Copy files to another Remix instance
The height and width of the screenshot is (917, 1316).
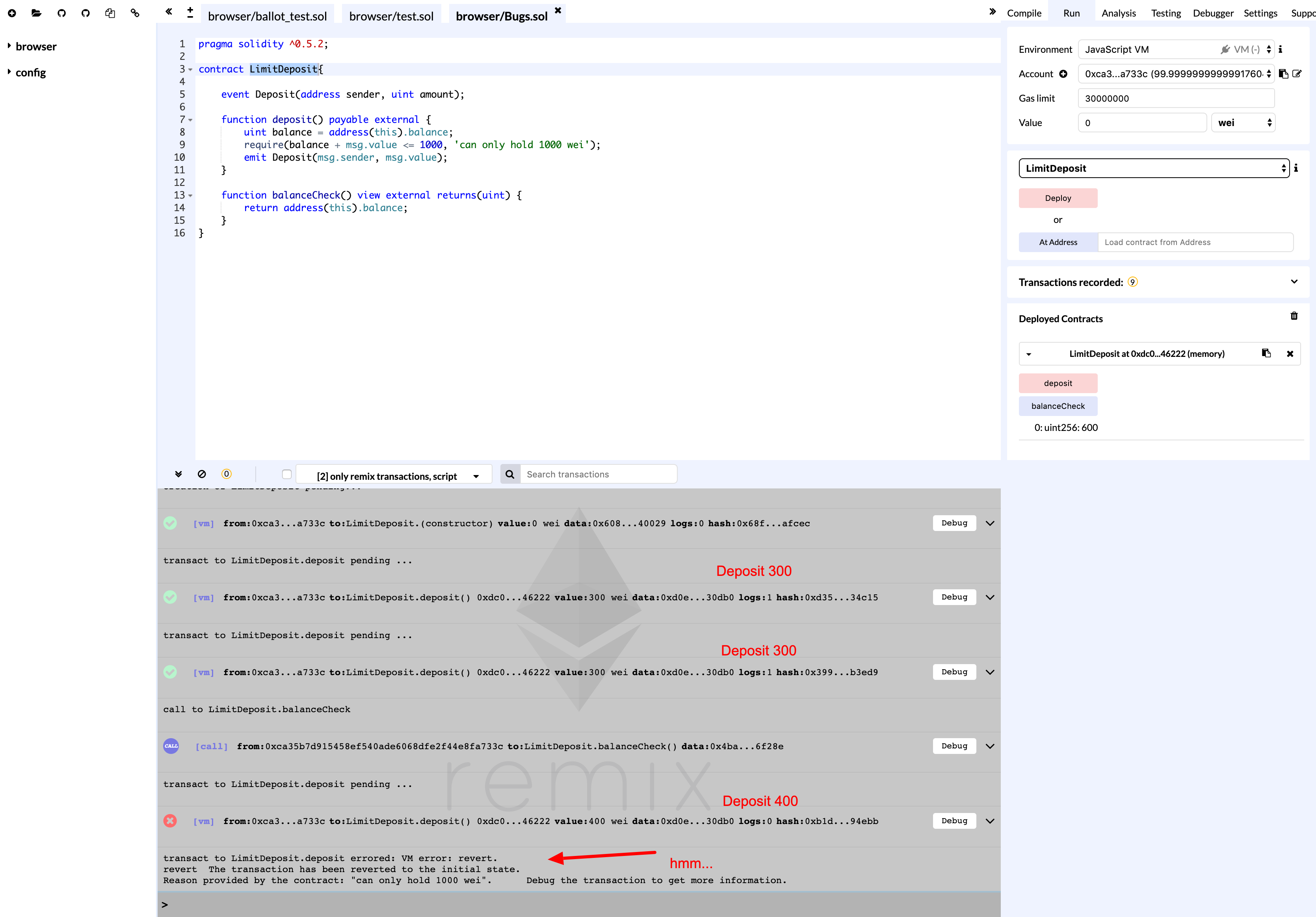[110, 13]
